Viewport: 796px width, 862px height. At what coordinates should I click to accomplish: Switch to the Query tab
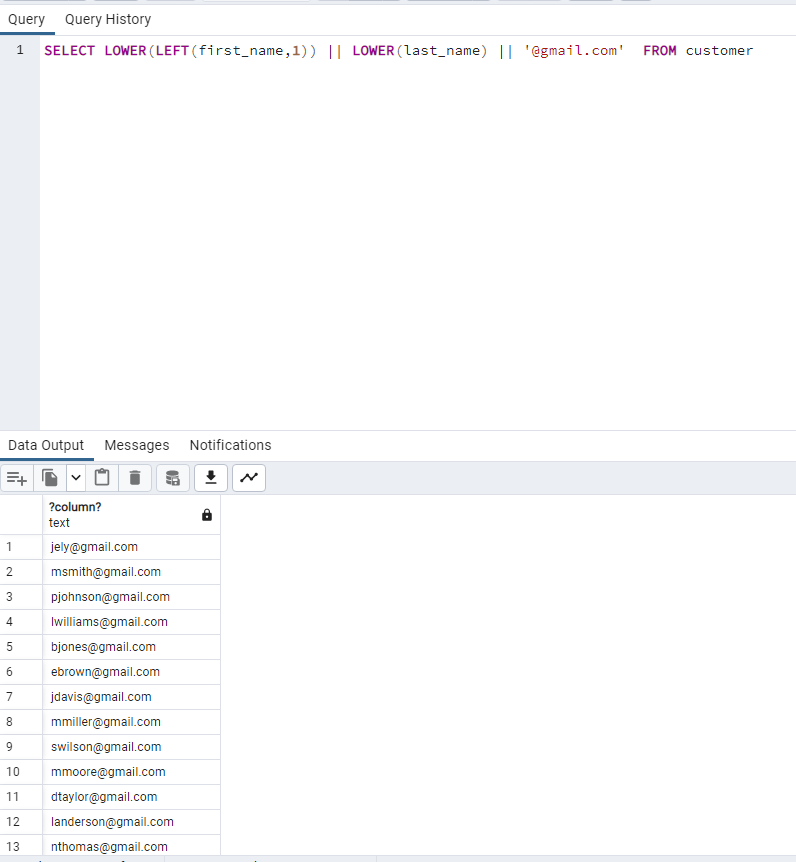(26, 20)
